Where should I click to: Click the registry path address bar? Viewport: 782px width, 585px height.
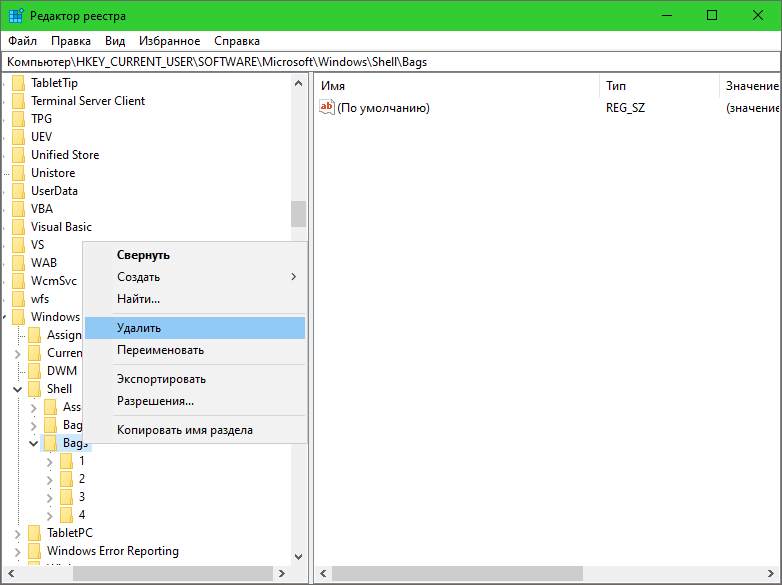pyautogui.click(x=390, y=62)
